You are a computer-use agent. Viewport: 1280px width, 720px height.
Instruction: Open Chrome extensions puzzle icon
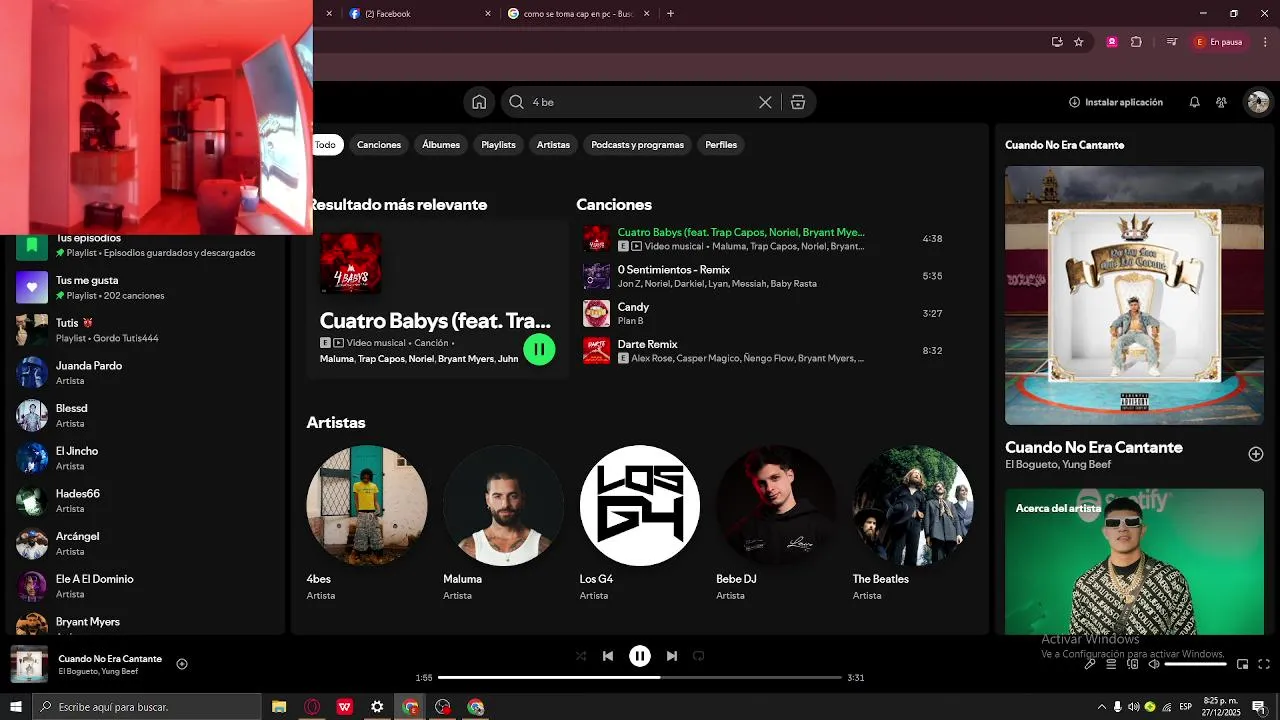[1136, 42]
